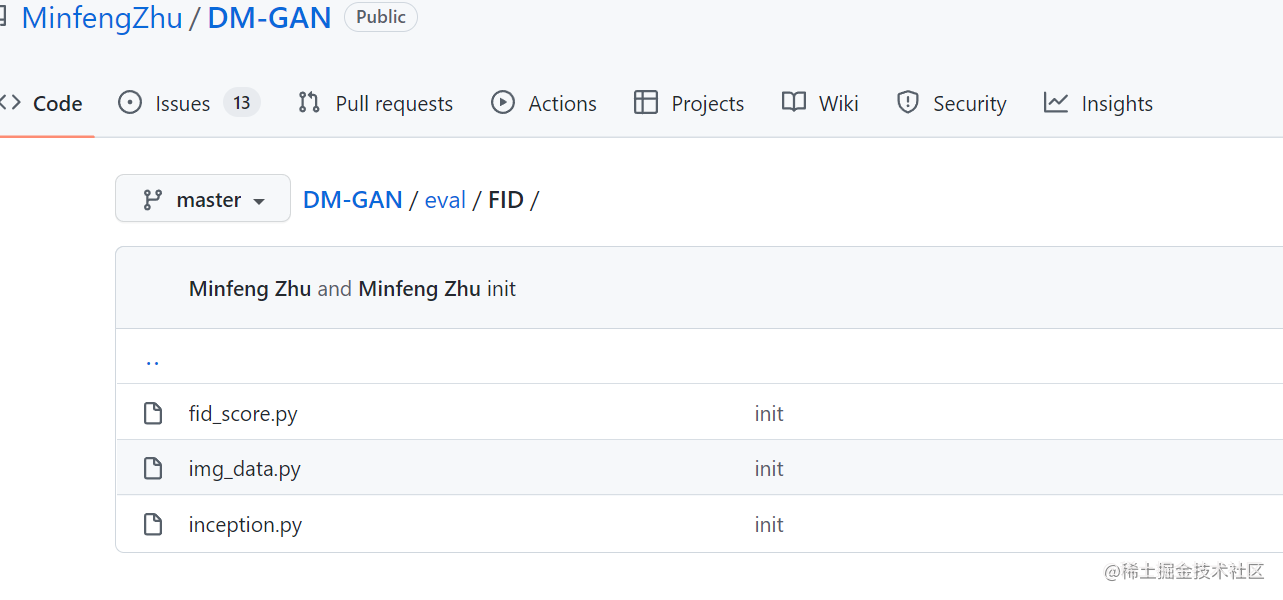Navigate to the eval folder breadcrumb

(445, 199)
